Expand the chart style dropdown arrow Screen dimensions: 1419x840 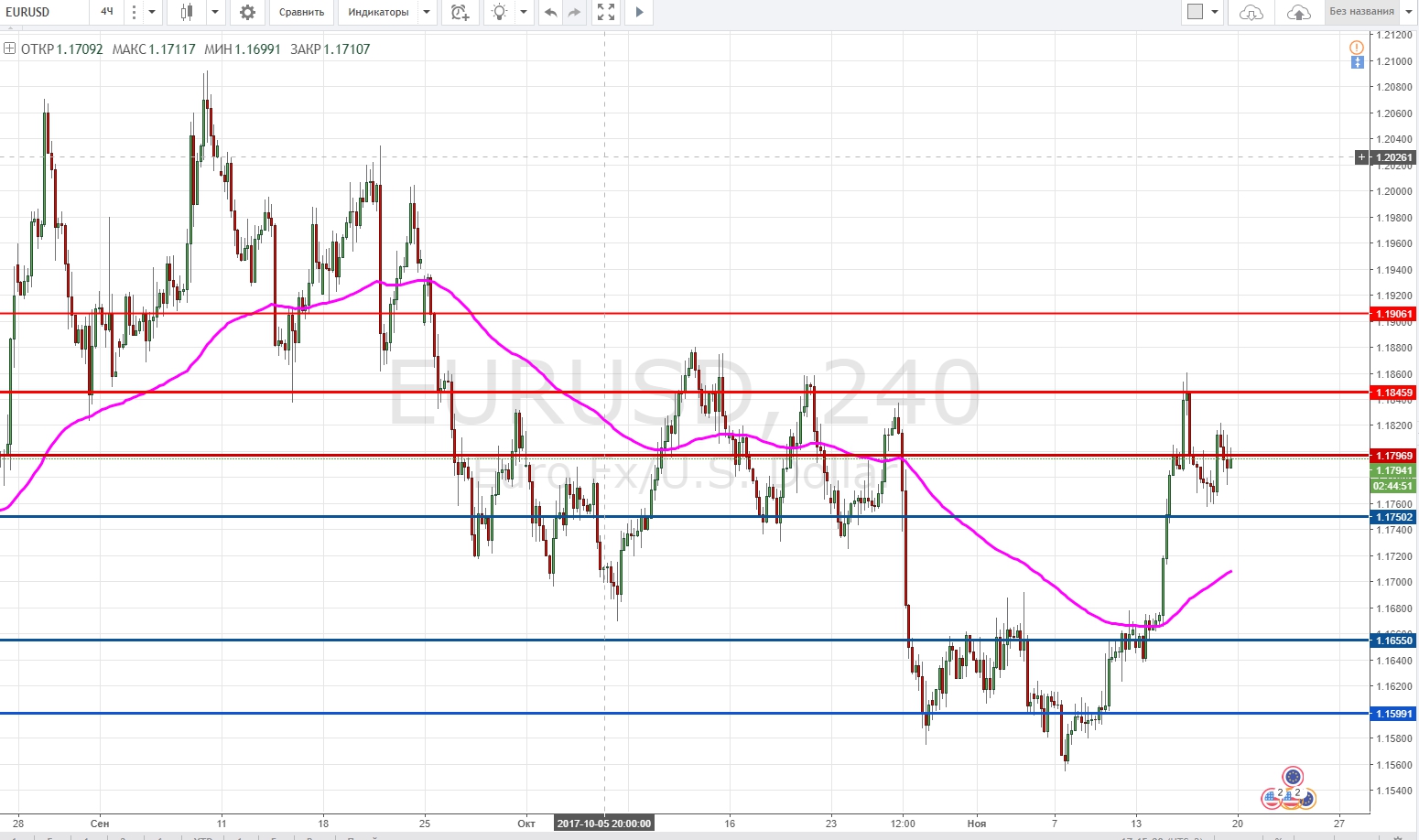pyautogui.click(x=215, y=12)
